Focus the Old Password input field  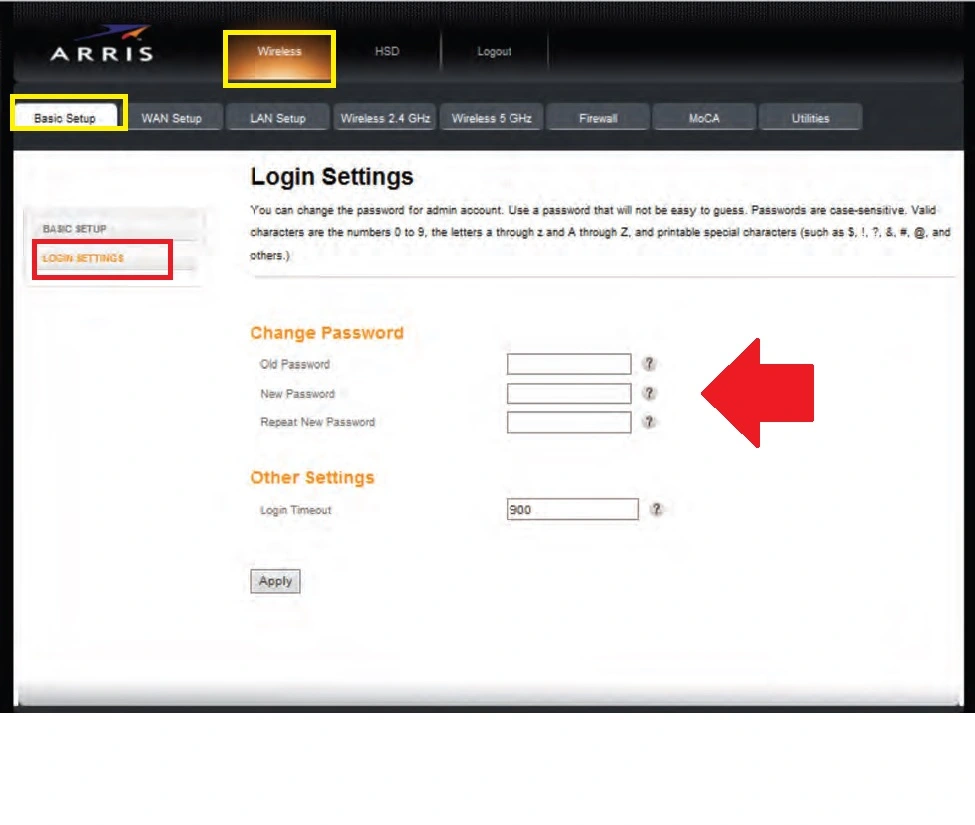(x=569, y=364)
